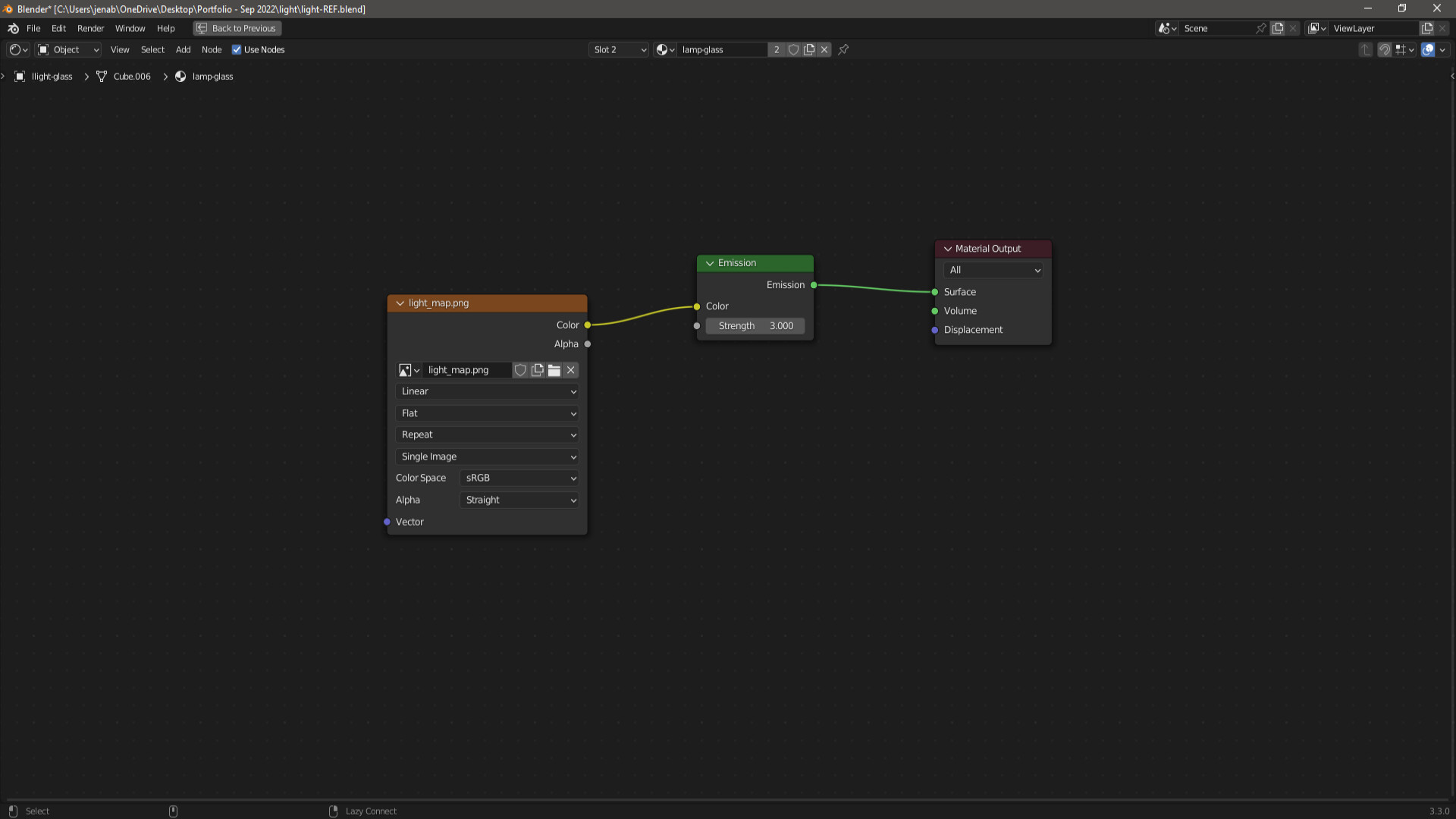Image resolution: width=1456 pixels, height=819 pixels.
Task: Pin the node tree with the pin icon
Action: tap(843, 50)
